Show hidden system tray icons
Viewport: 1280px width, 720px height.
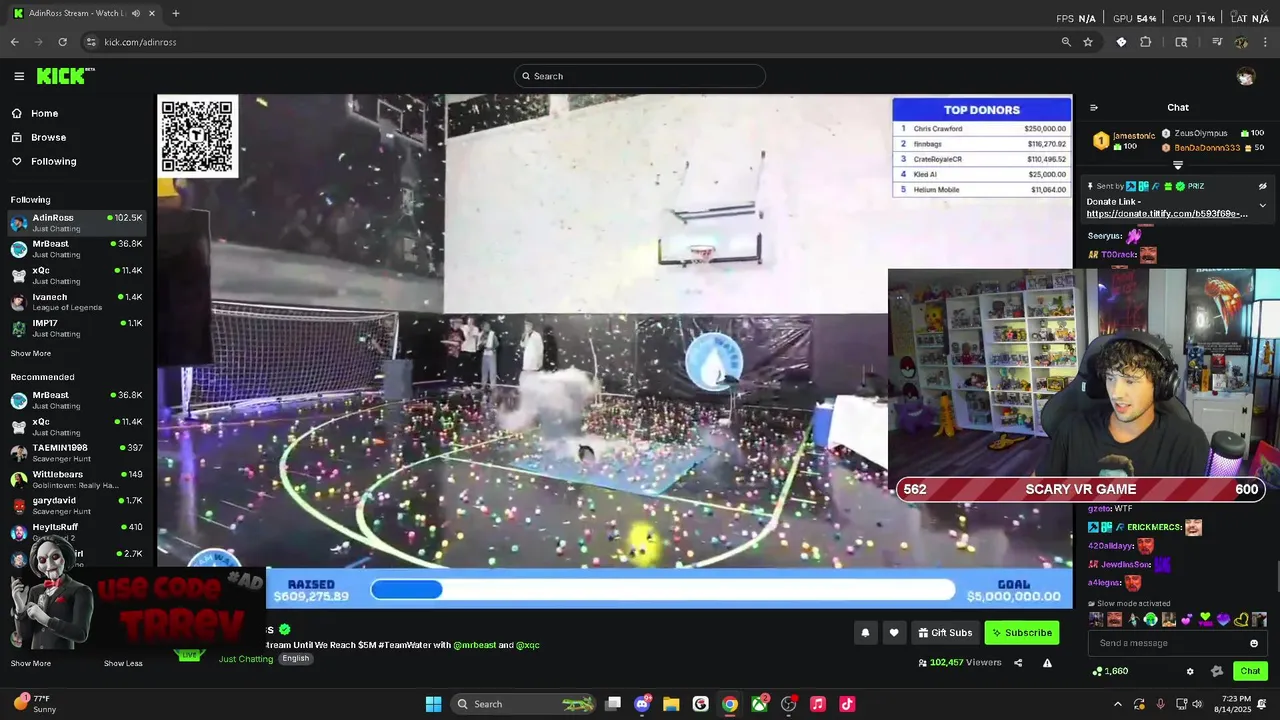1118,704
